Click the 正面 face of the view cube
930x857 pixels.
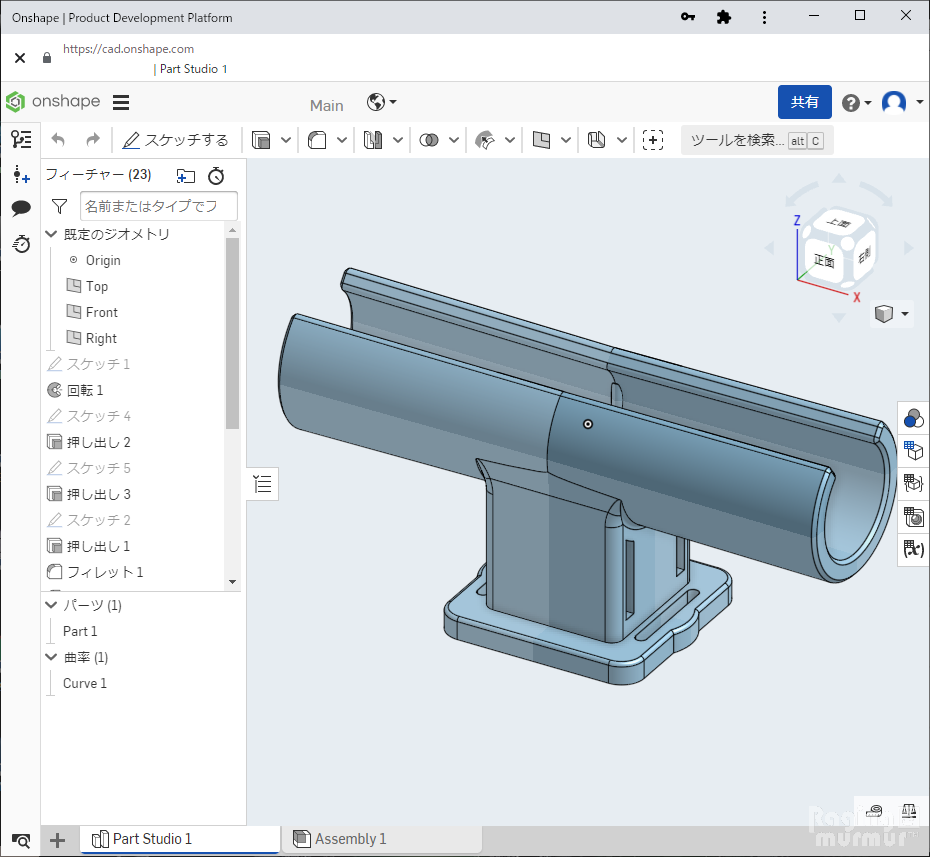pos(824,260)
